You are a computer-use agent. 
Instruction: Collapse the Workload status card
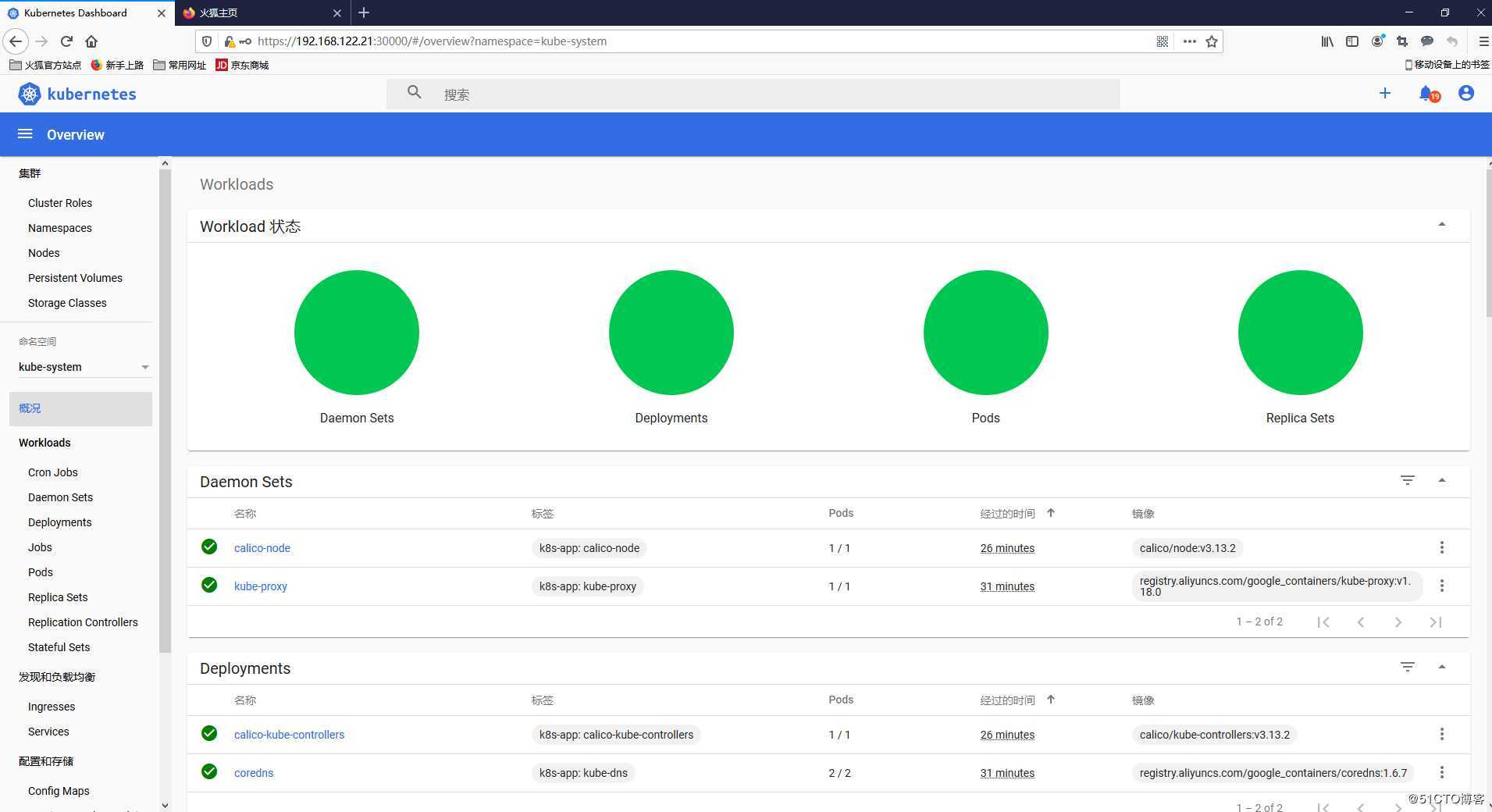coord(1442,225)
